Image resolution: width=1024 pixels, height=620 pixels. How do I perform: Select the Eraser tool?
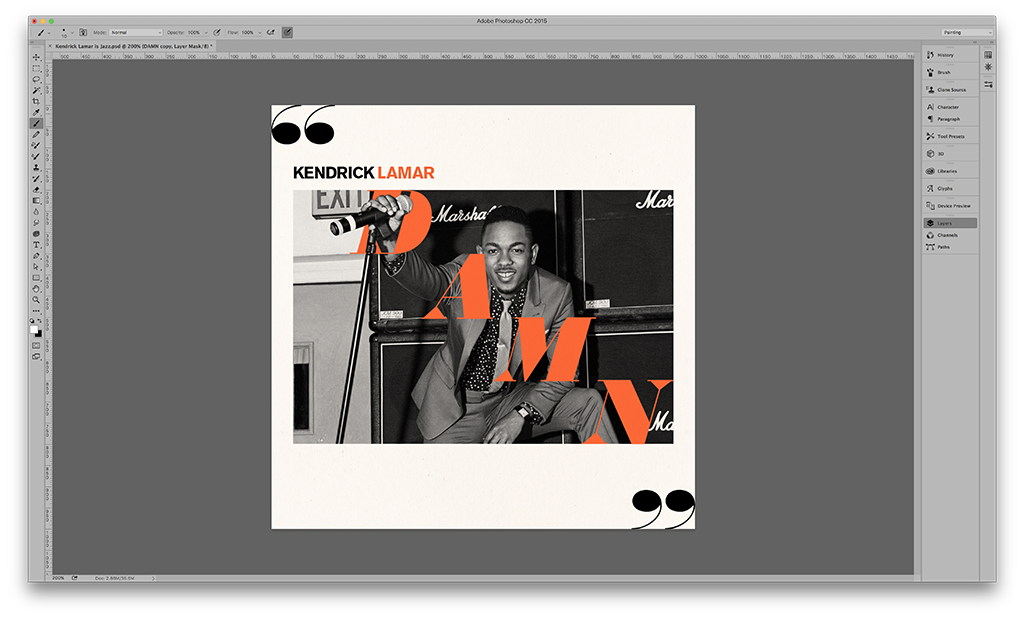click(37, 189)
